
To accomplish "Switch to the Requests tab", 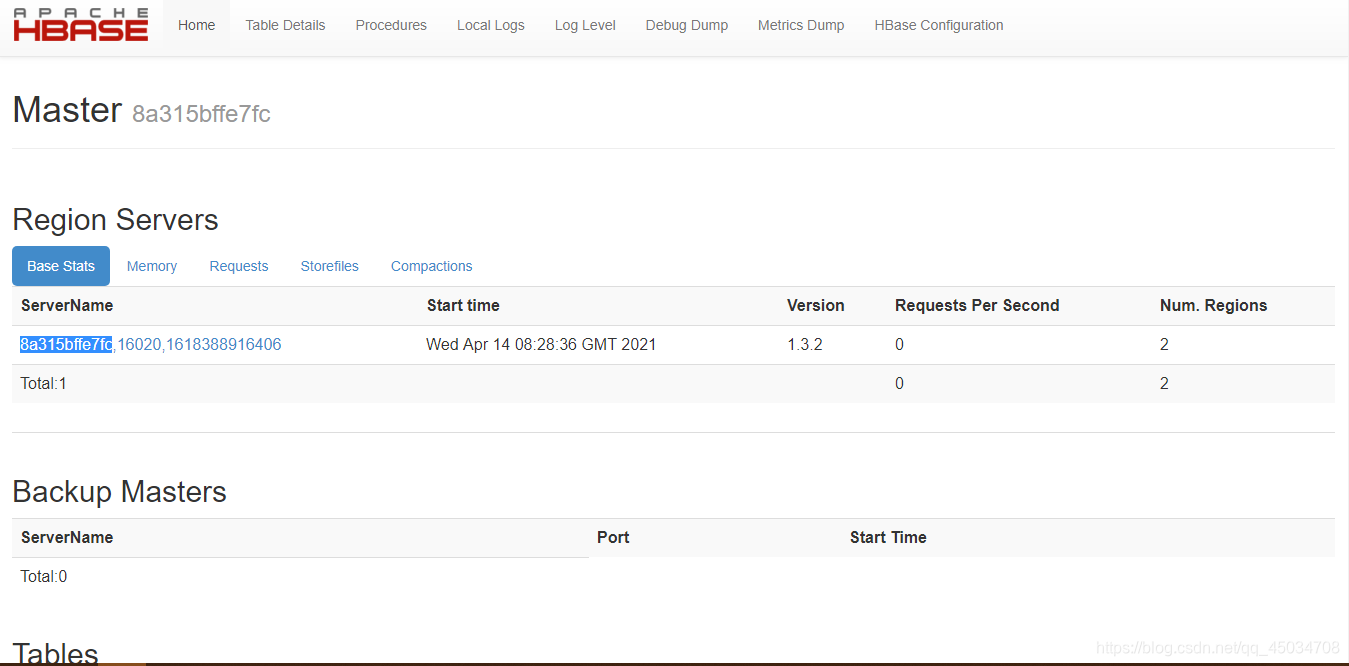I will click(x=239, y=266).
